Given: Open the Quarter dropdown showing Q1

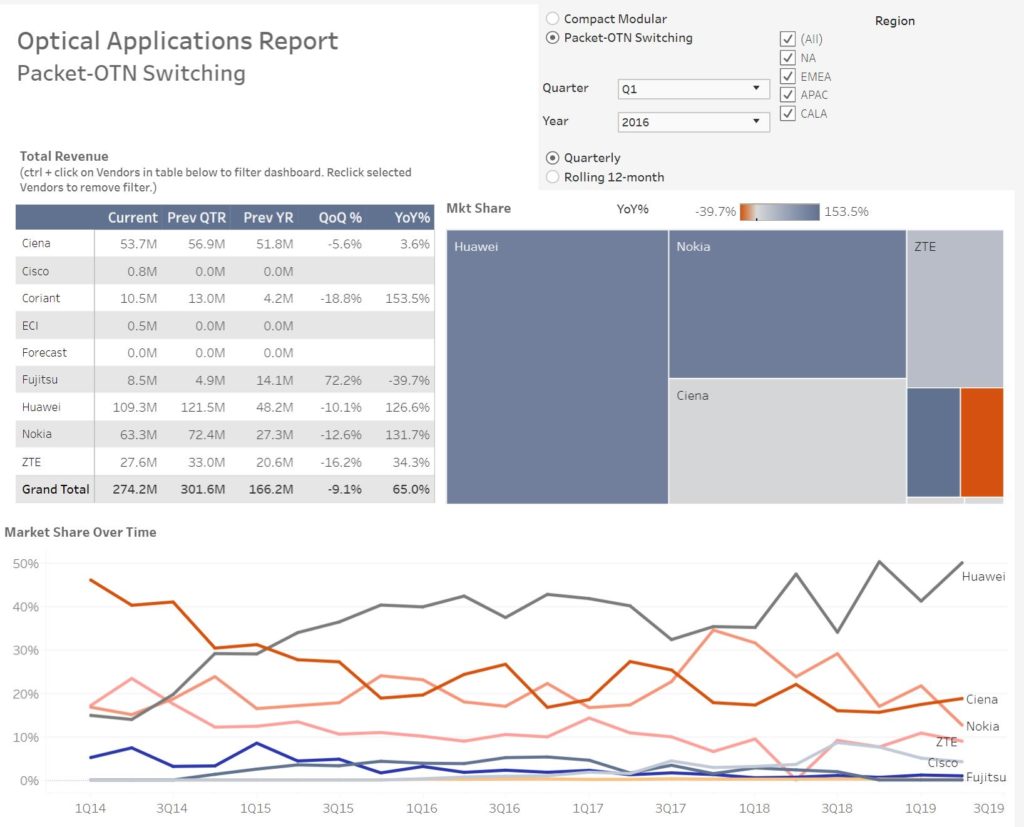Looking at the screenshot, I should [694, 89].
